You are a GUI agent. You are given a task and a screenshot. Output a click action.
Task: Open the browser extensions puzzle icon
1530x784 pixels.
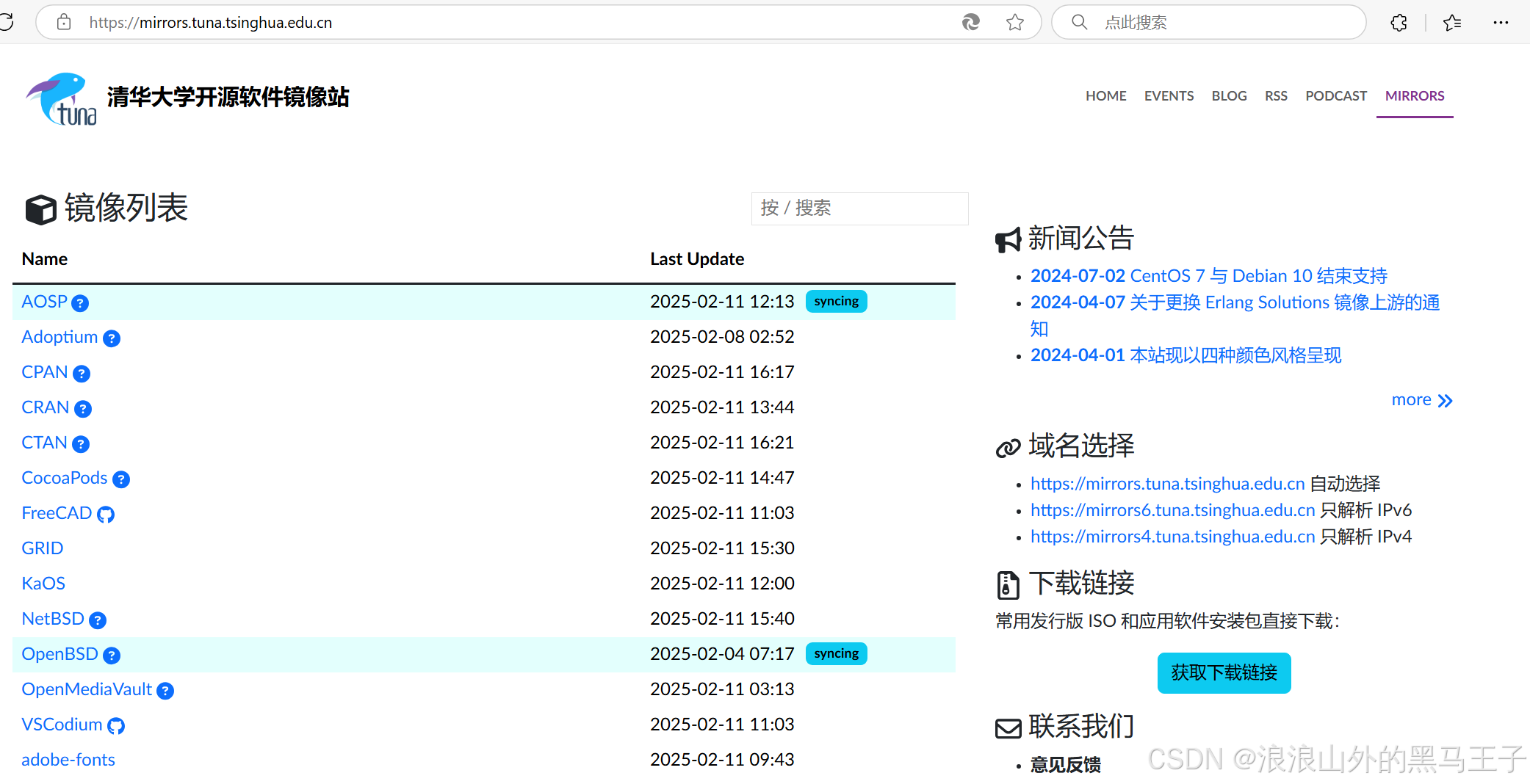[x=1399, y=23]
